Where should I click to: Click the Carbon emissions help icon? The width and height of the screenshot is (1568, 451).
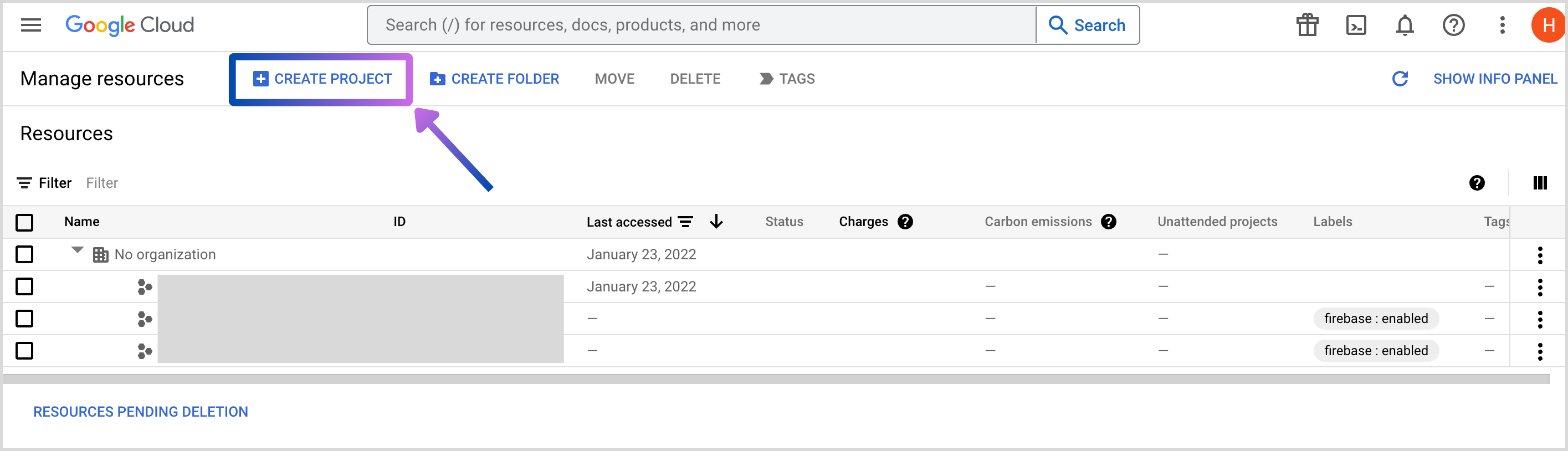click(x=1109, y=222)
